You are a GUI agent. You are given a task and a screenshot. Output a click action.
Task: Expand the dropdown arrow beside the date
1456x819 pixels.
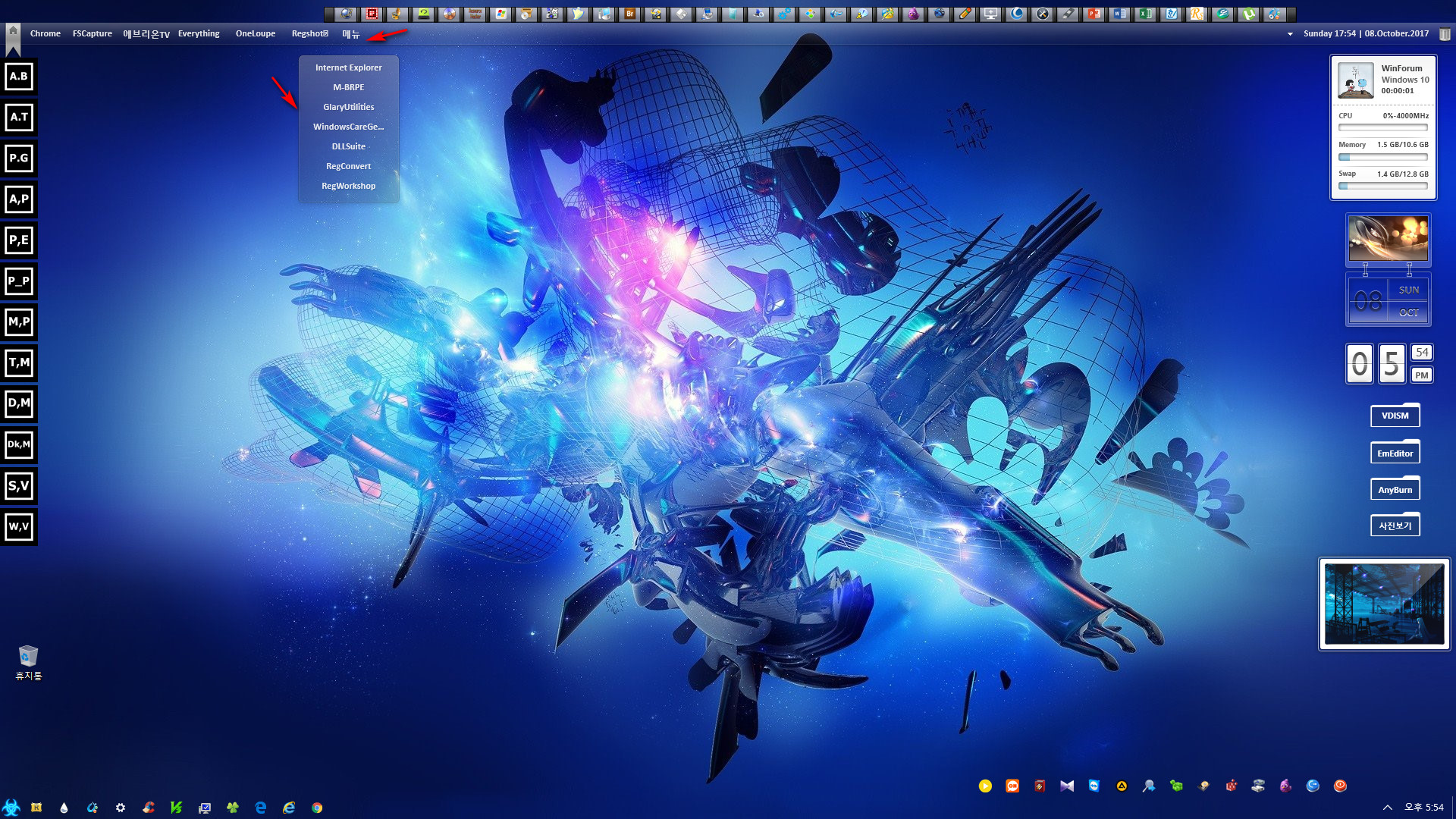[x=1290, y=34]
